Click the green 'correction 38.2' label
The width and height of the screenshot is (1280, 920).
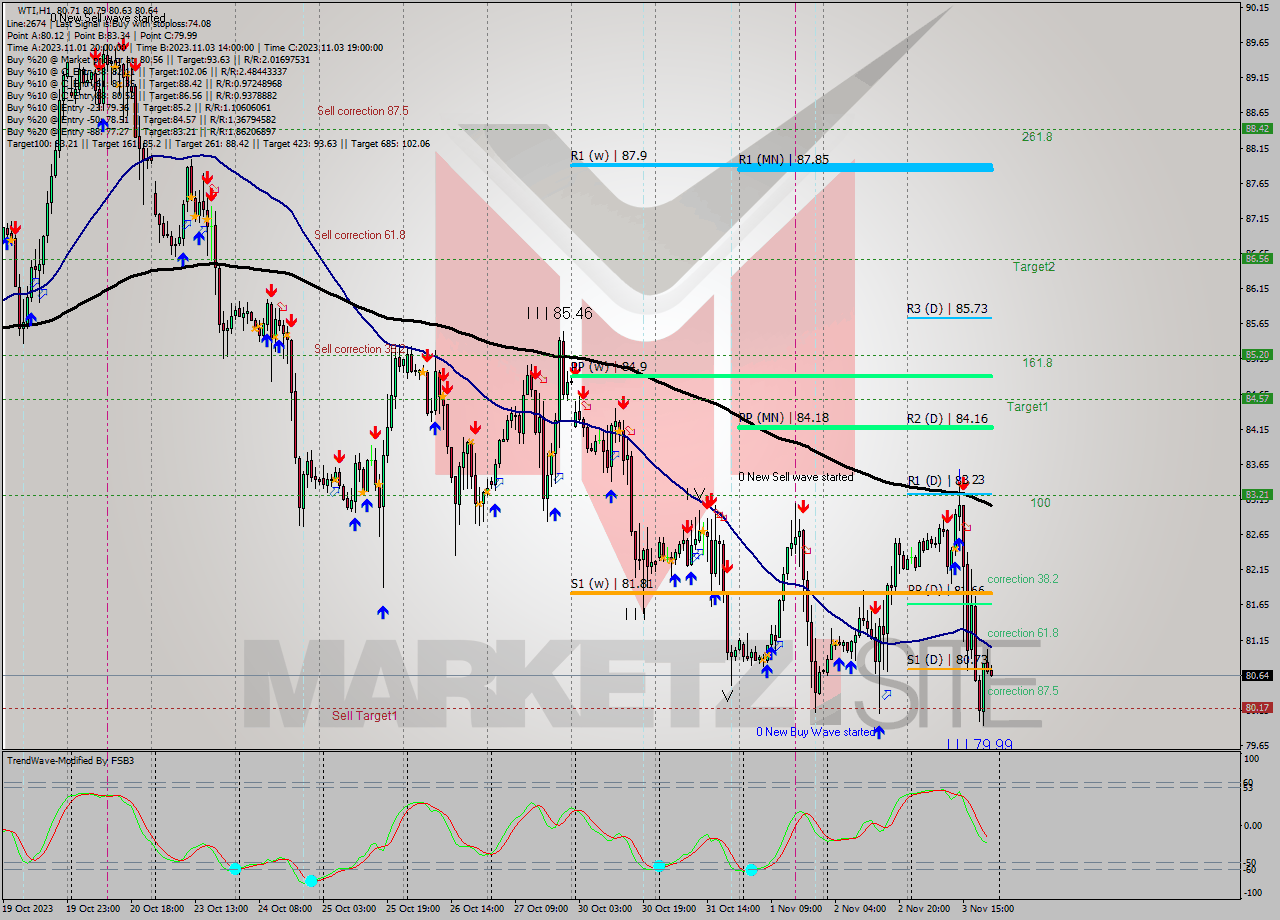coord(1023,579)
